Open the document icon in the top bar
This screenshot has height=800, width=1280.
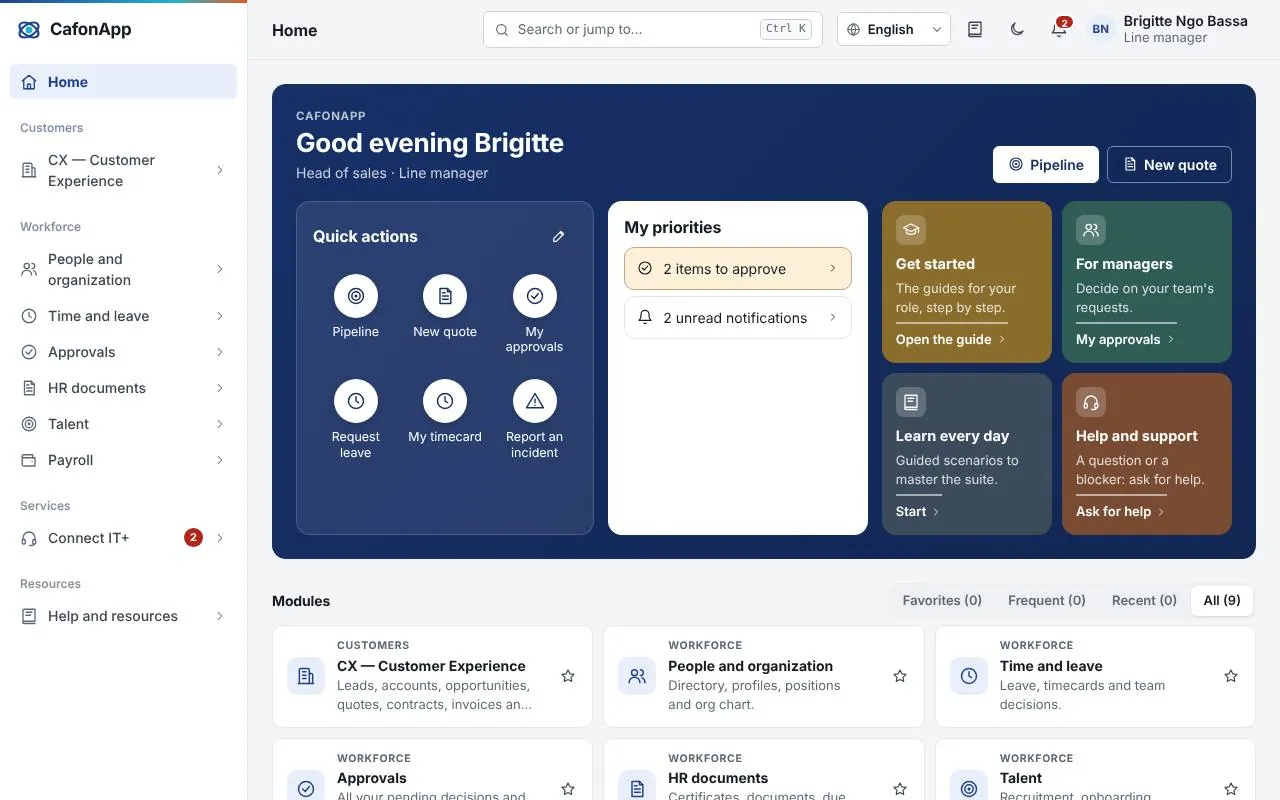975,30
